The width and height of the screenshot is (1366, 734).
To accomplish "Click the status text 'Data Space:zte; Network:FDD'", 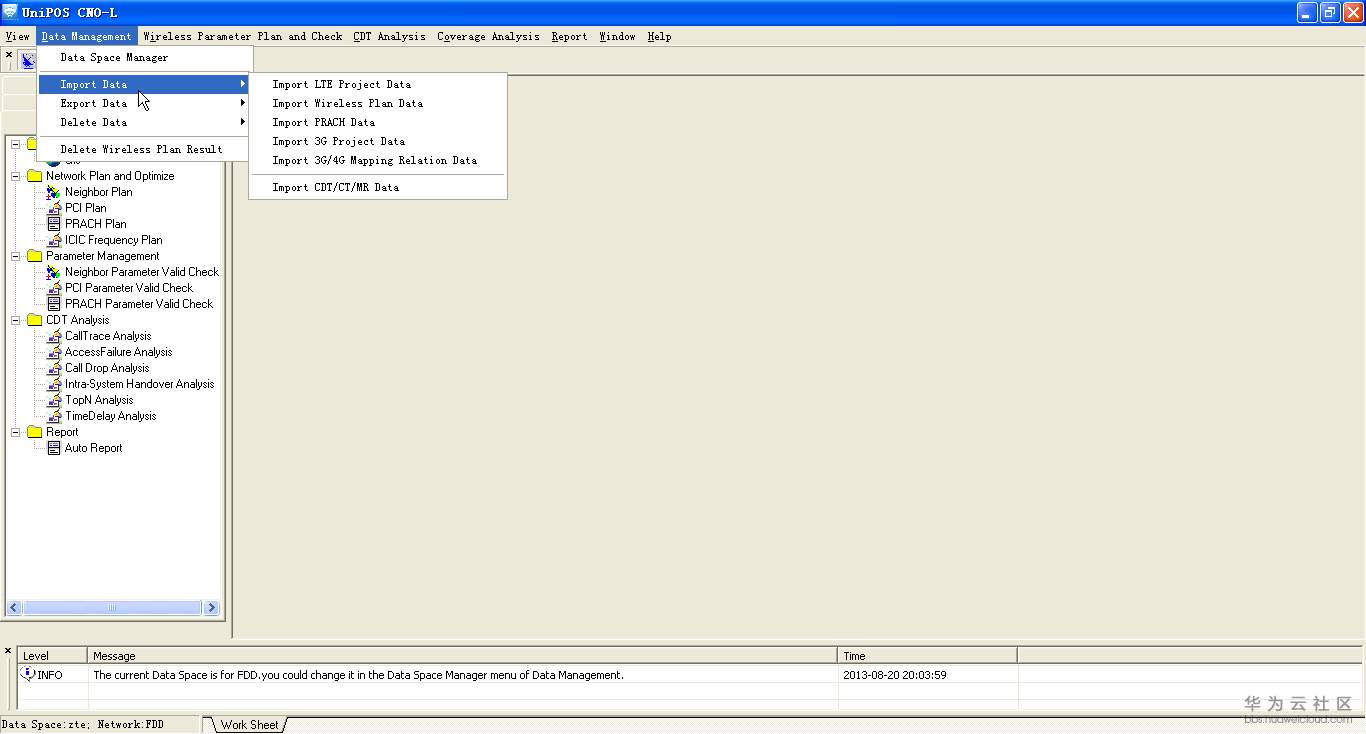I will [x=83, y=725].
